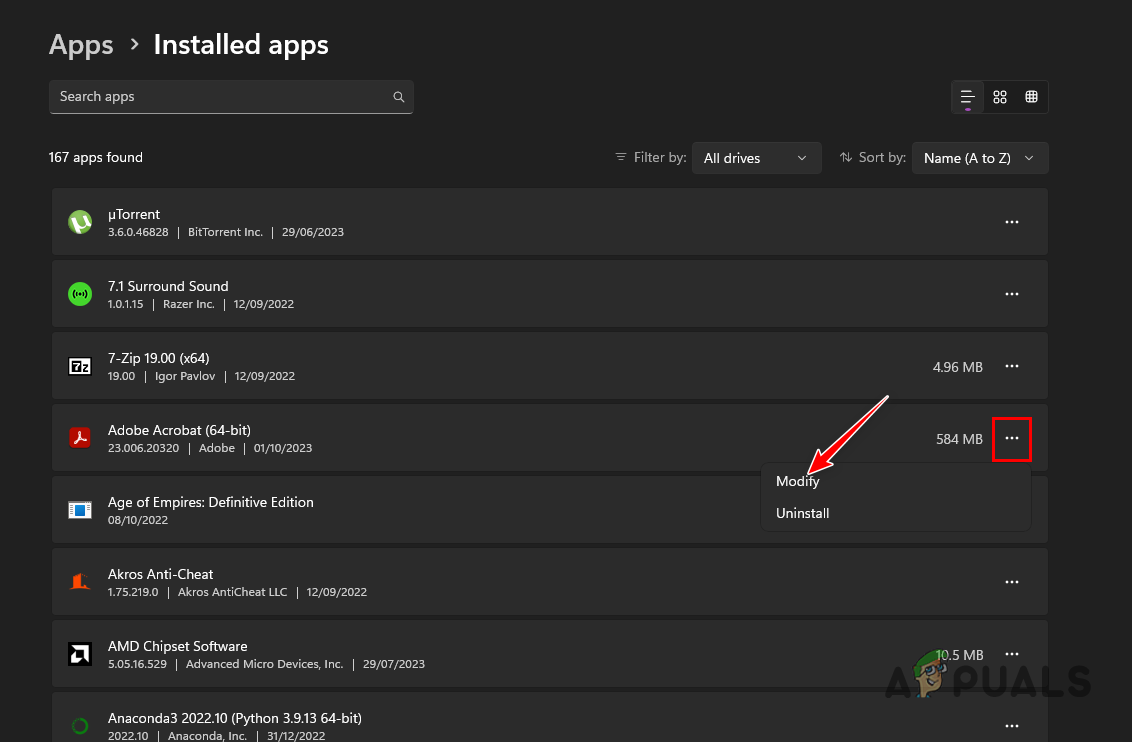1132x742 pixels.
Task: Click the Age of Empires app icon
Action: [80, 510]
